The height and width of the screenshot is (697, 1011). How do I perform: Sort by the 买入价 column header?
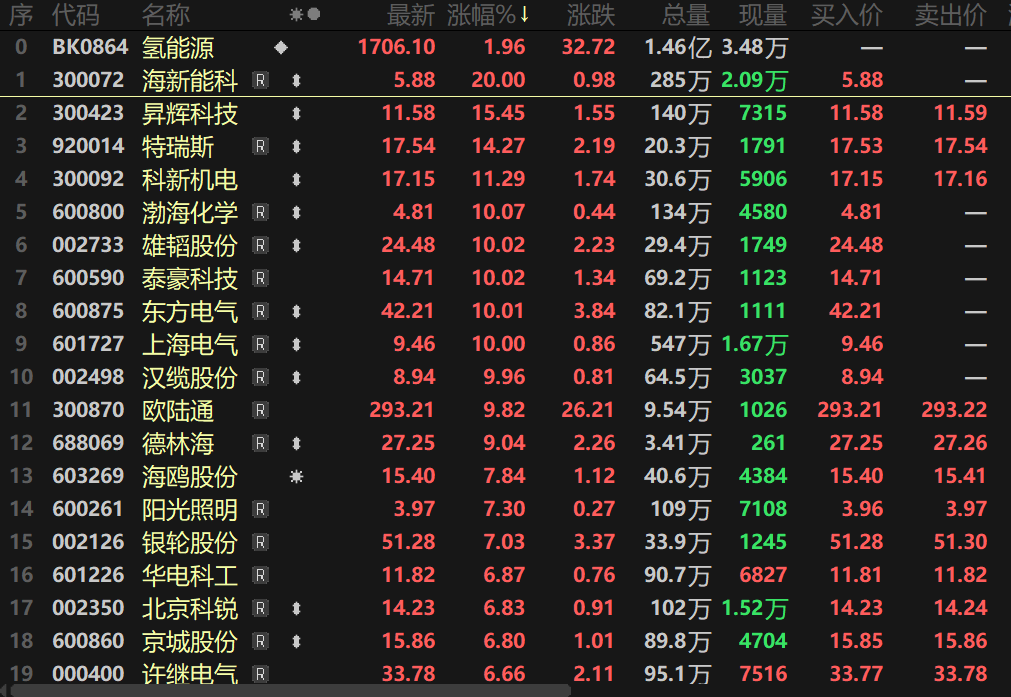pos(847,15)
